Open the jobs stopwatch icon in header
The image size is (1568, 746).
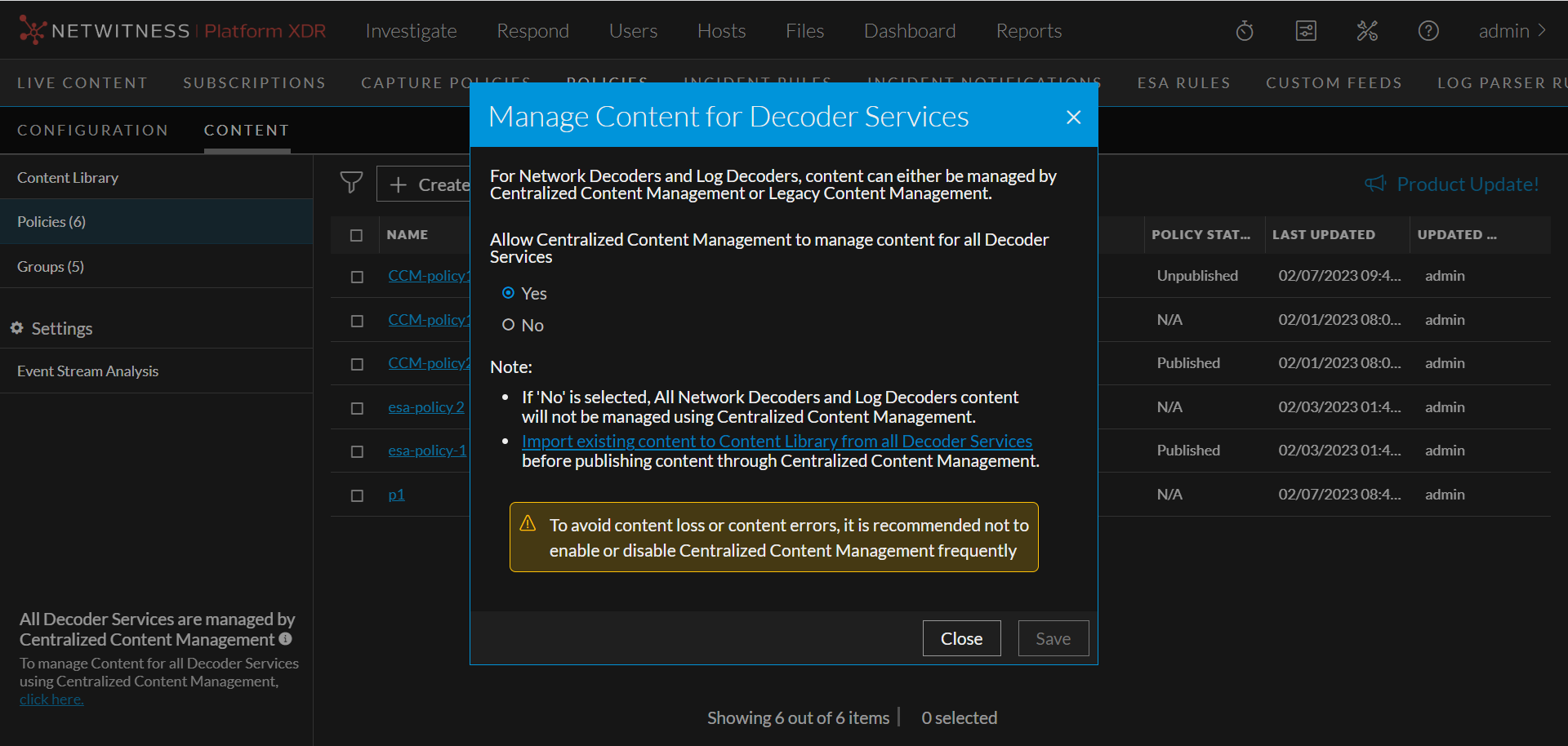coord(1244,30)
